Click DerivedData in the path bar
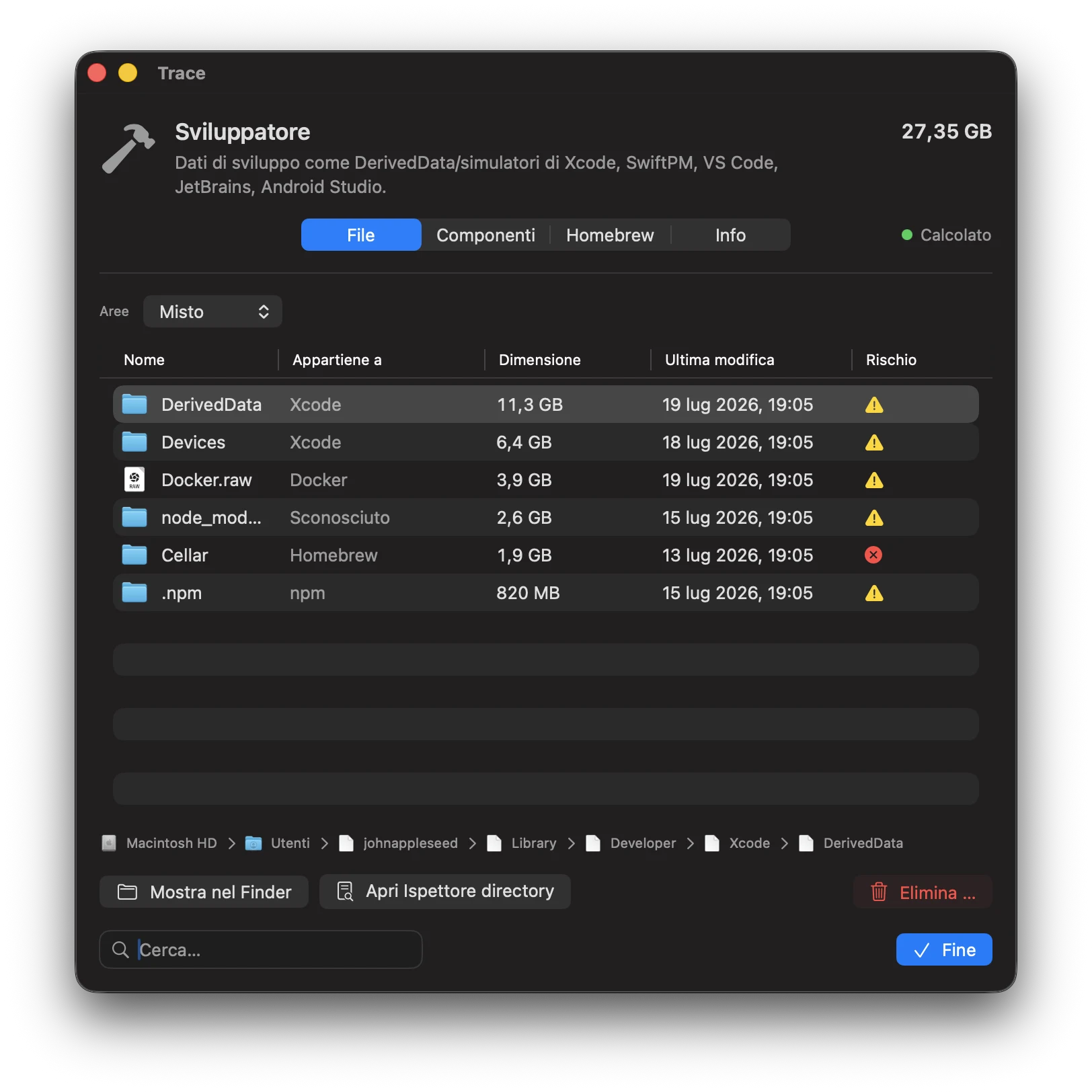 (x=863, y=843)
